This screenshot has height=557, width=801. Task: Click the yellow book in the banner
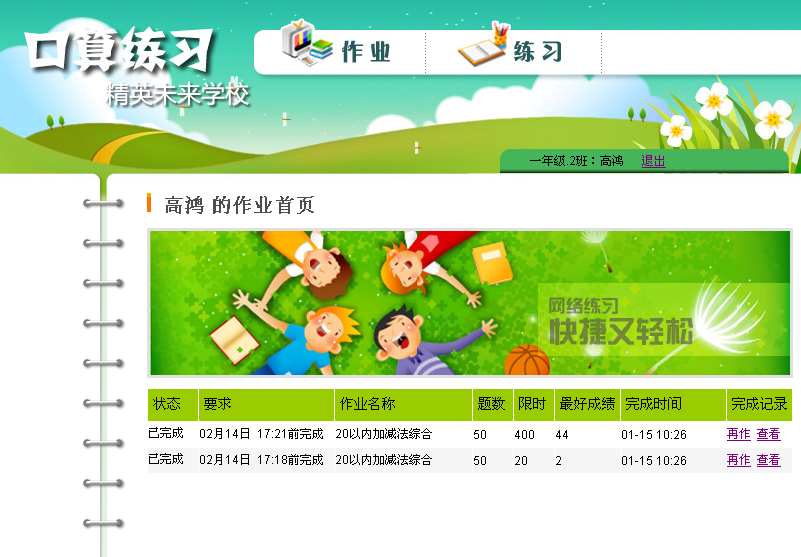click(492, 264)
